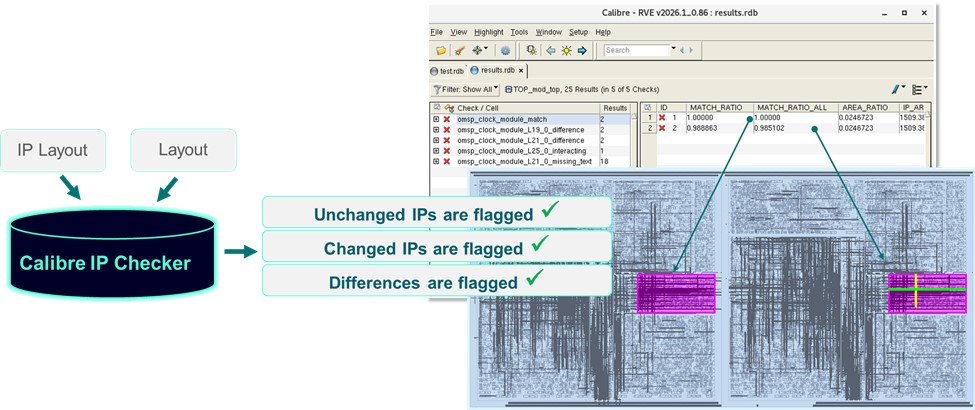Select omsp_clock_module_L25_0_interacting row
Viewport: 975px width, 410px height.
[x=530, y=151]
